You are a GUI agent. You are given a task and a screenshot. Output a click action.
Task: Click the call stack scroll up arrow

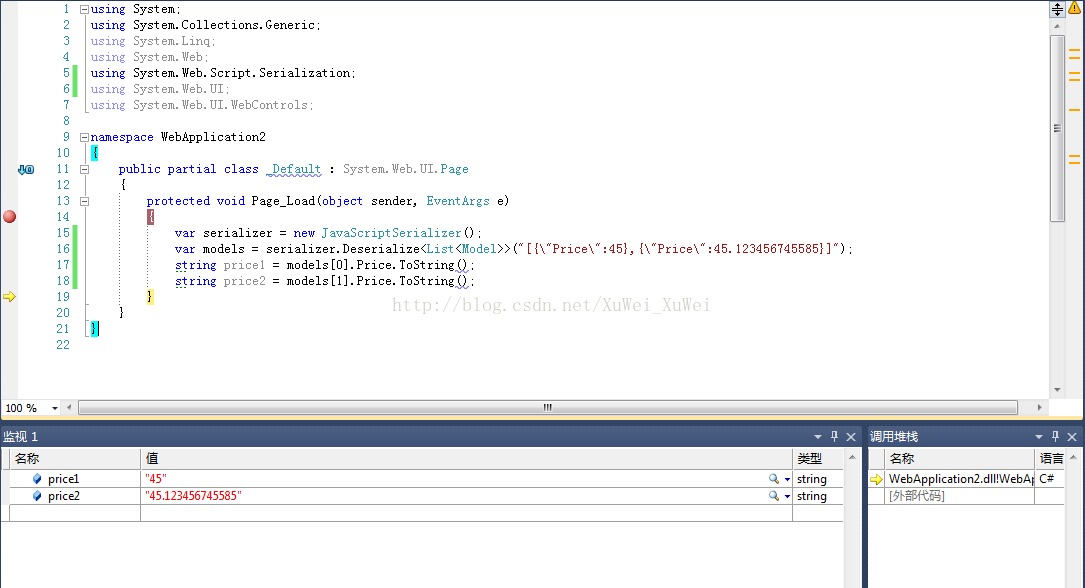1073,457
